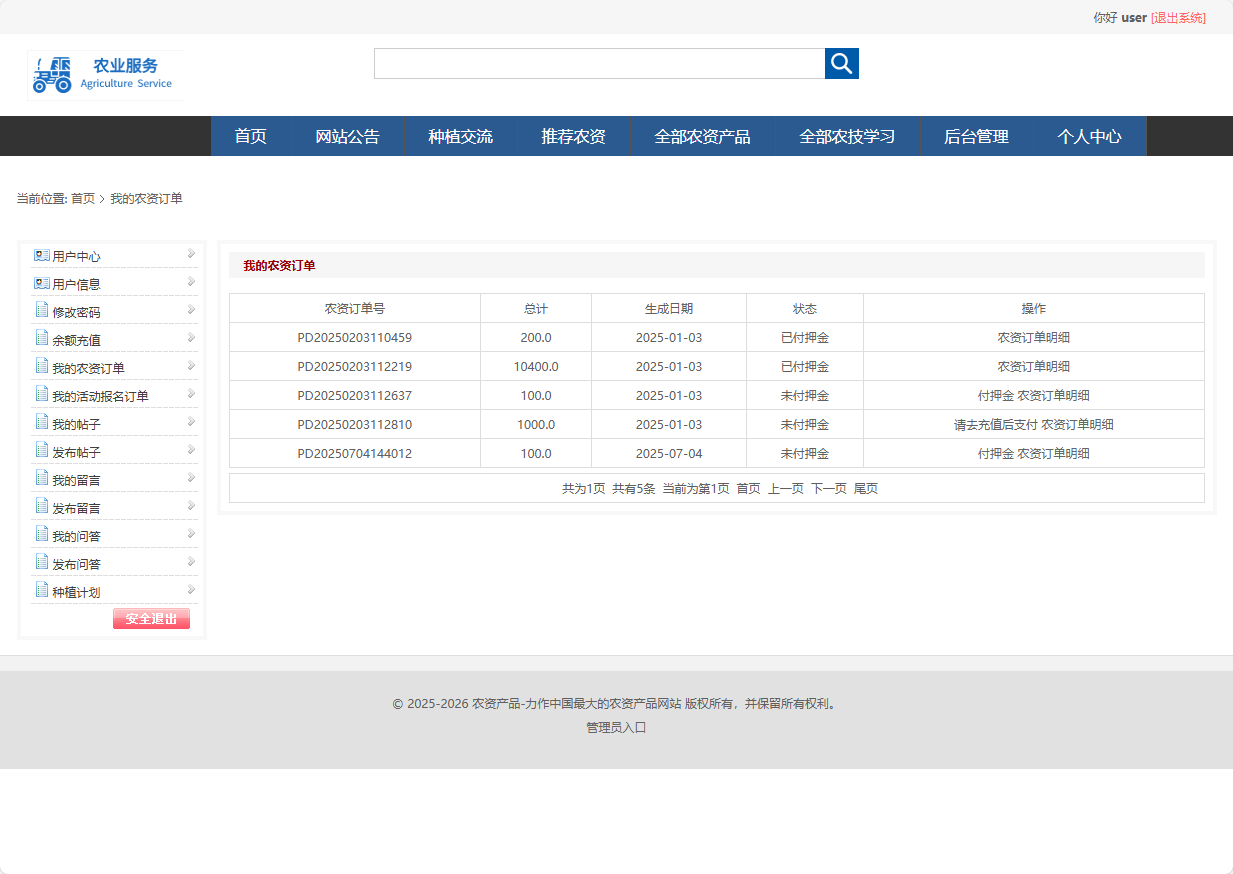
Task: Expand the chevron next to 发布帖子
Action: click(x=189, y=450)
